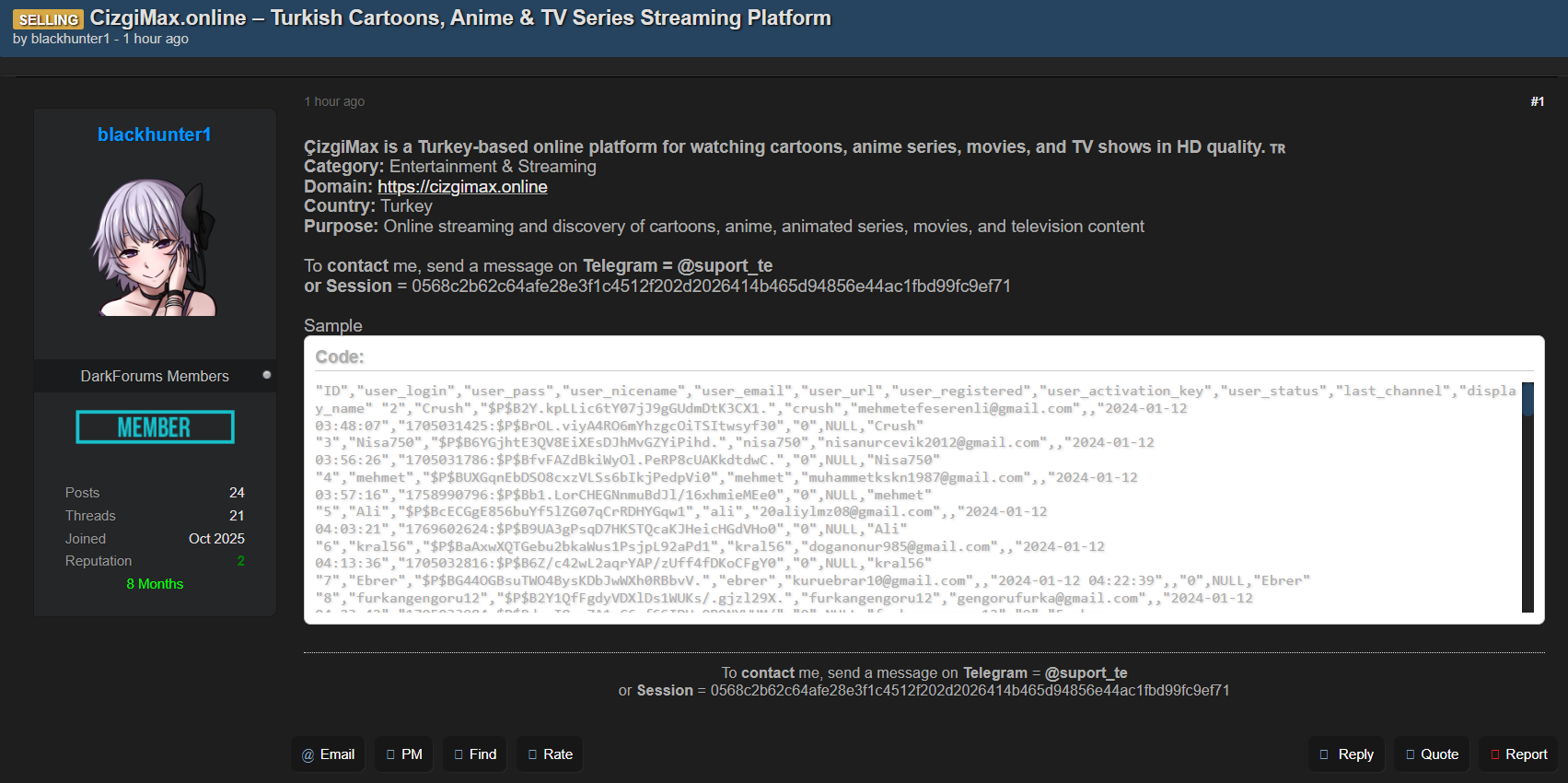Click the code line starting "5","Ali"
Viewport: 1568px width, 783px height.
point(681,511)
